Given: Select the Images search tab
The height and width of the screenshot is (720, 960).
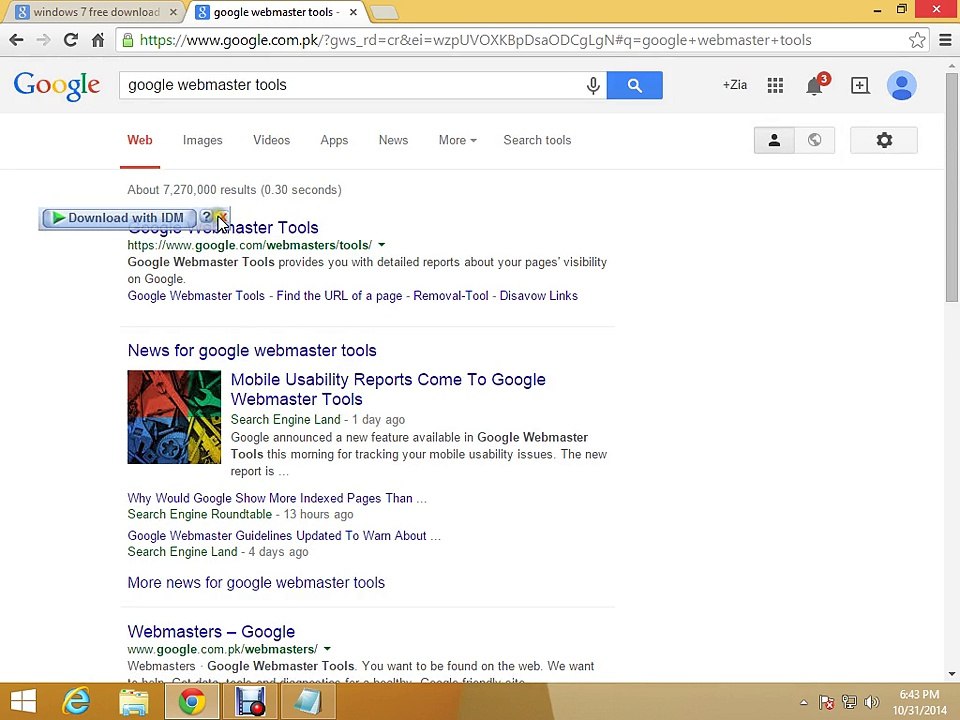Looking at the screenshot, I should (203, 140).
